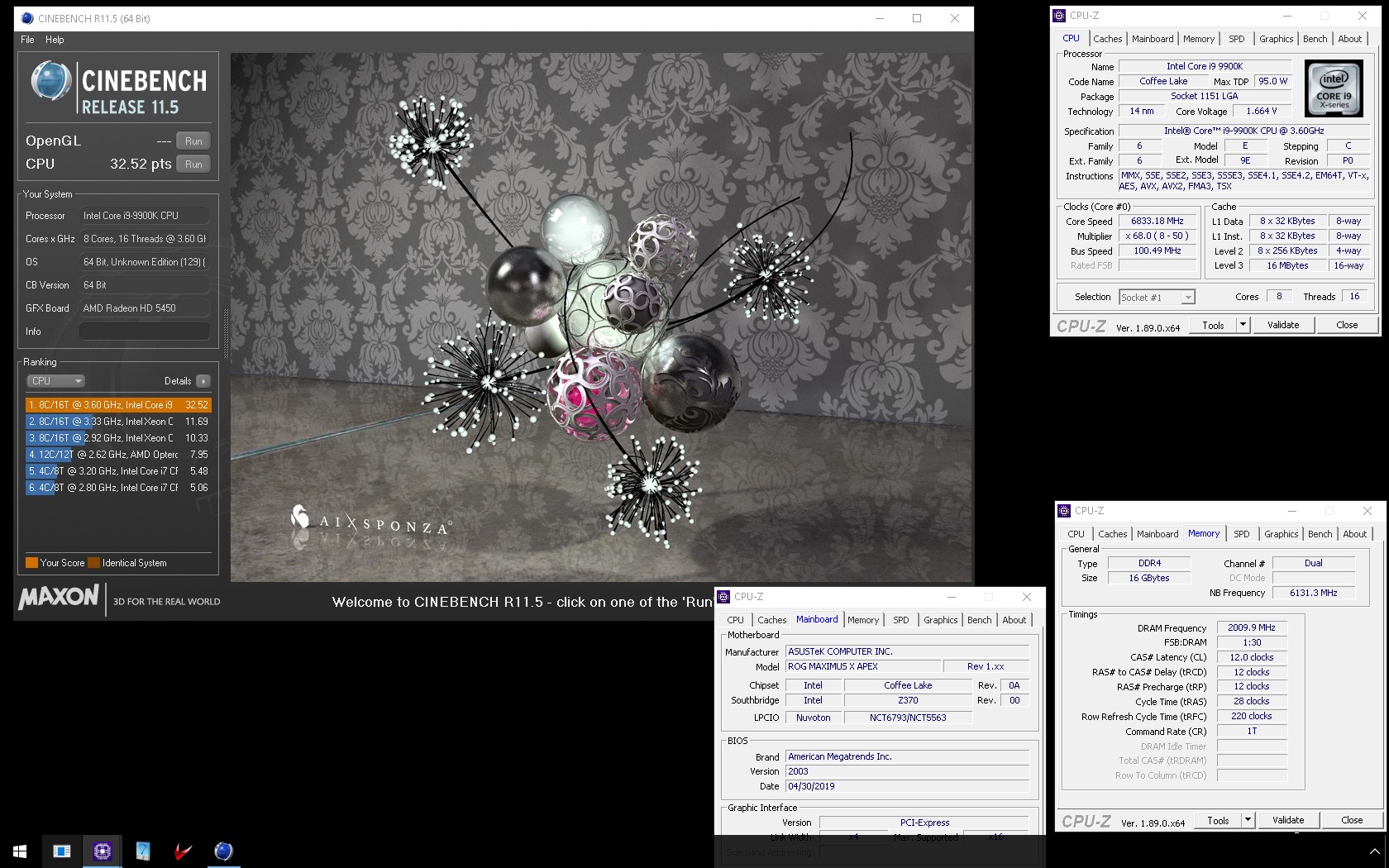
Task: Open Caches tab in Mainboard CPU-Z window
Action: tap(771, 620)
